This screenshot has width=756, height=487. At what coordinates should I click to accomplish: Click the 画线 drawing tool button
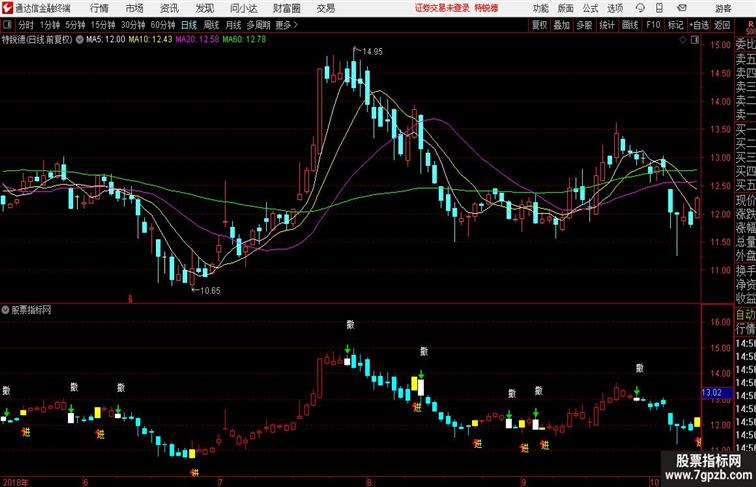(630, 25)
